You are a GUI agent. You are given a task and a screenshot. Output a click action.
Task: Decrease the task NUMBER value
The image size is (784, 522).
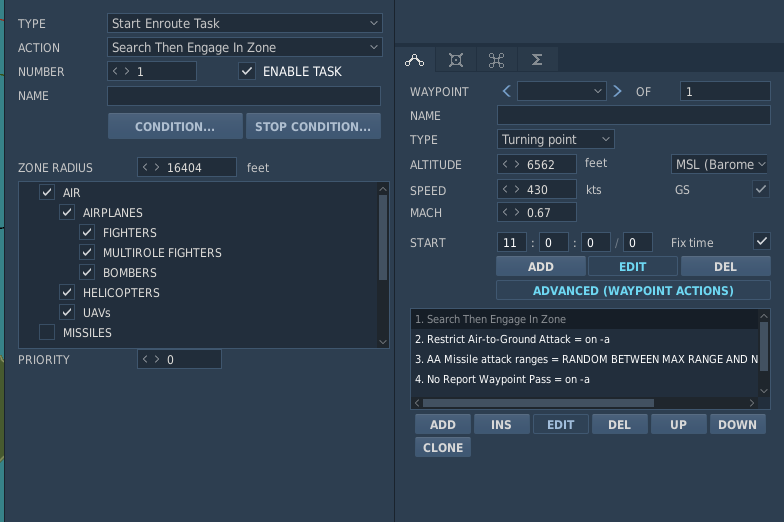point(115,71)
